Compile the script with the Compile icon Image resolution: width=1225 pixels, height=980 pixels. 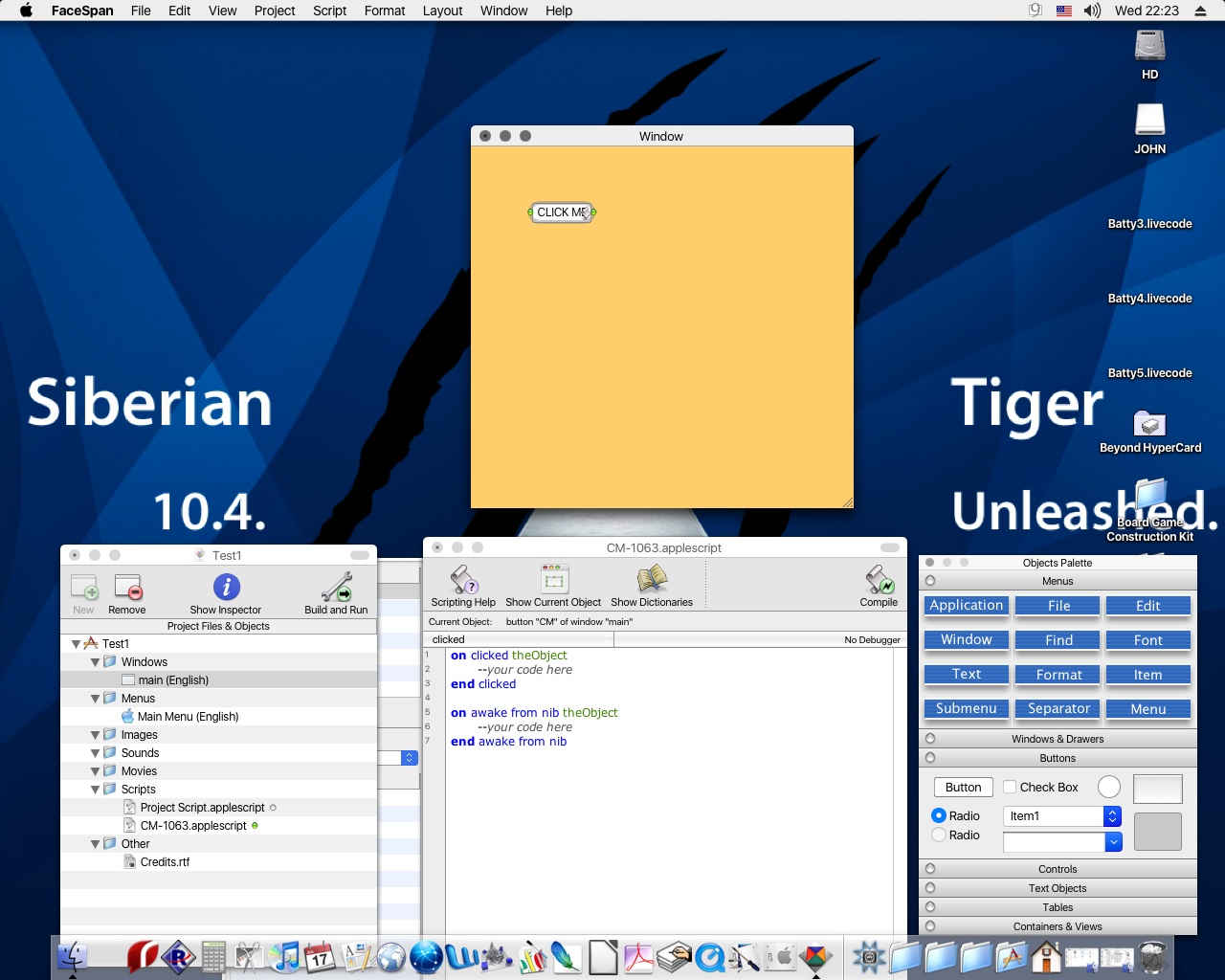[x=879, y=579]
